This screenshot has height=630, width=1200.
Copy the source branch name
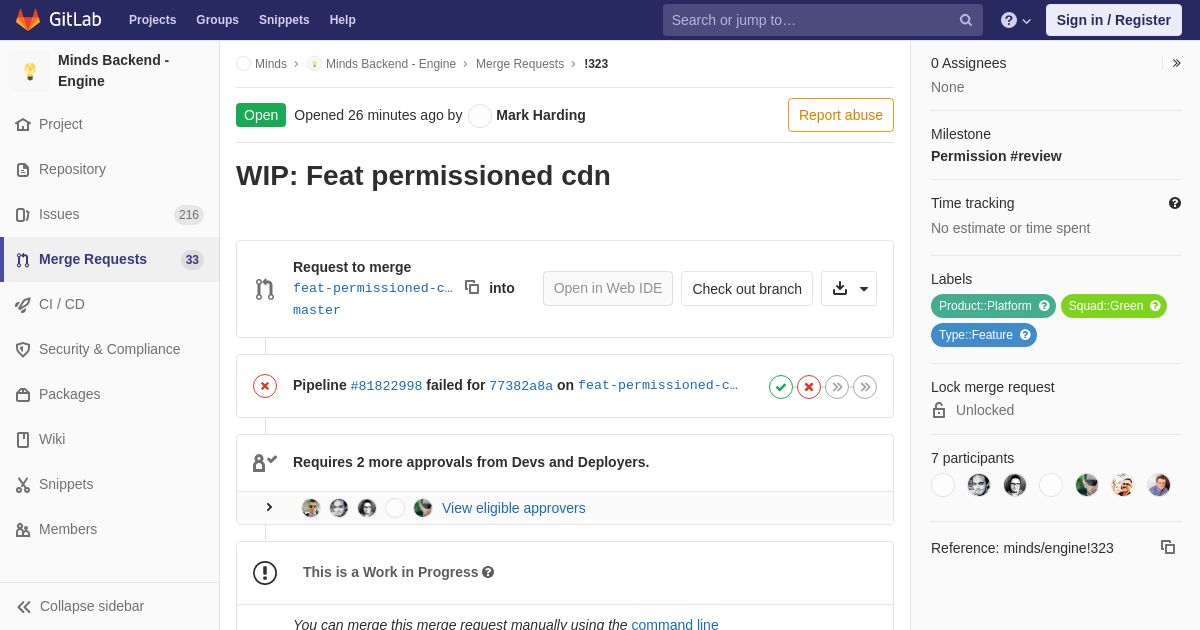(x=472, y=287)
